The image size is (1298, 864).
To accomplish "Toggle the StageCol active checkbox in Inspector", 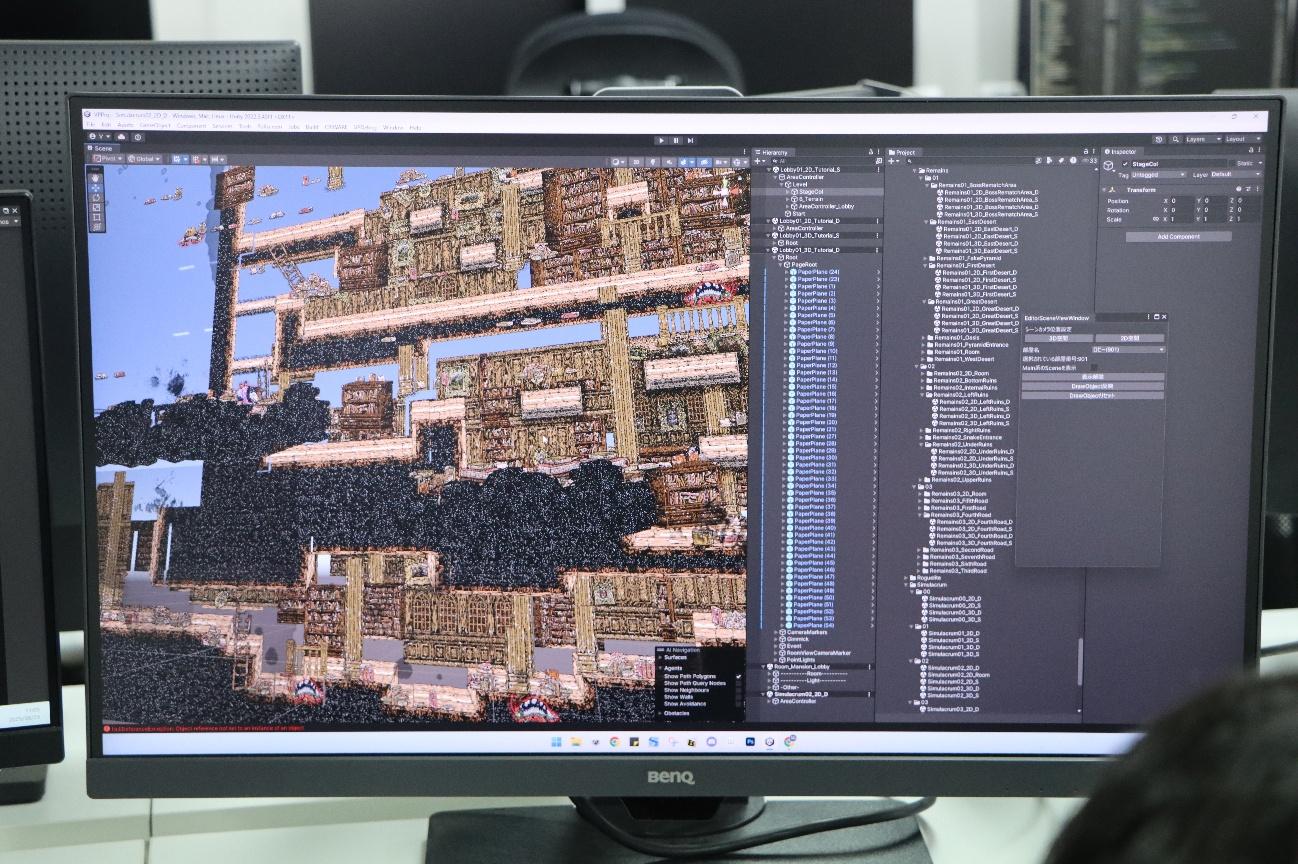I will [x=1125, y=164].
